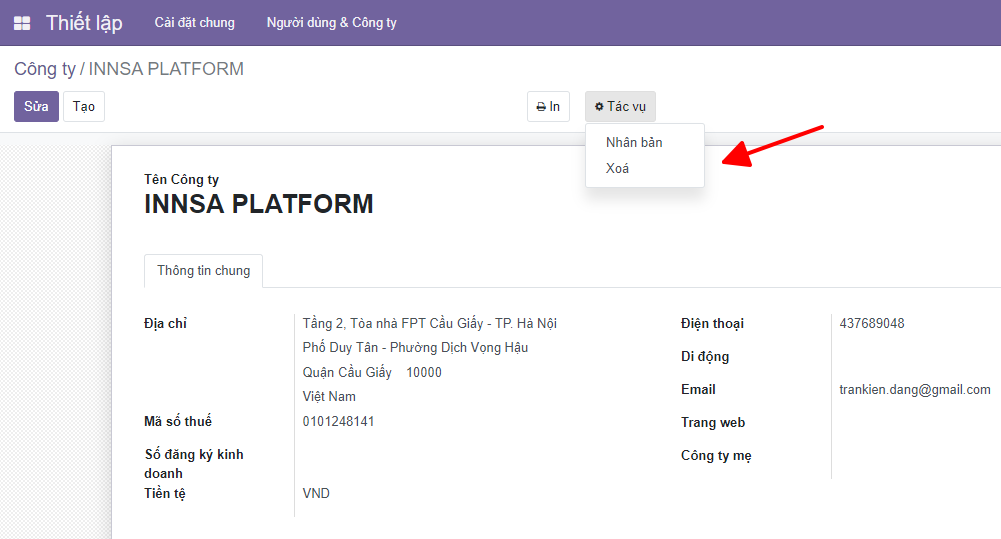Click the Công ty mẹ label

(716, 455)
